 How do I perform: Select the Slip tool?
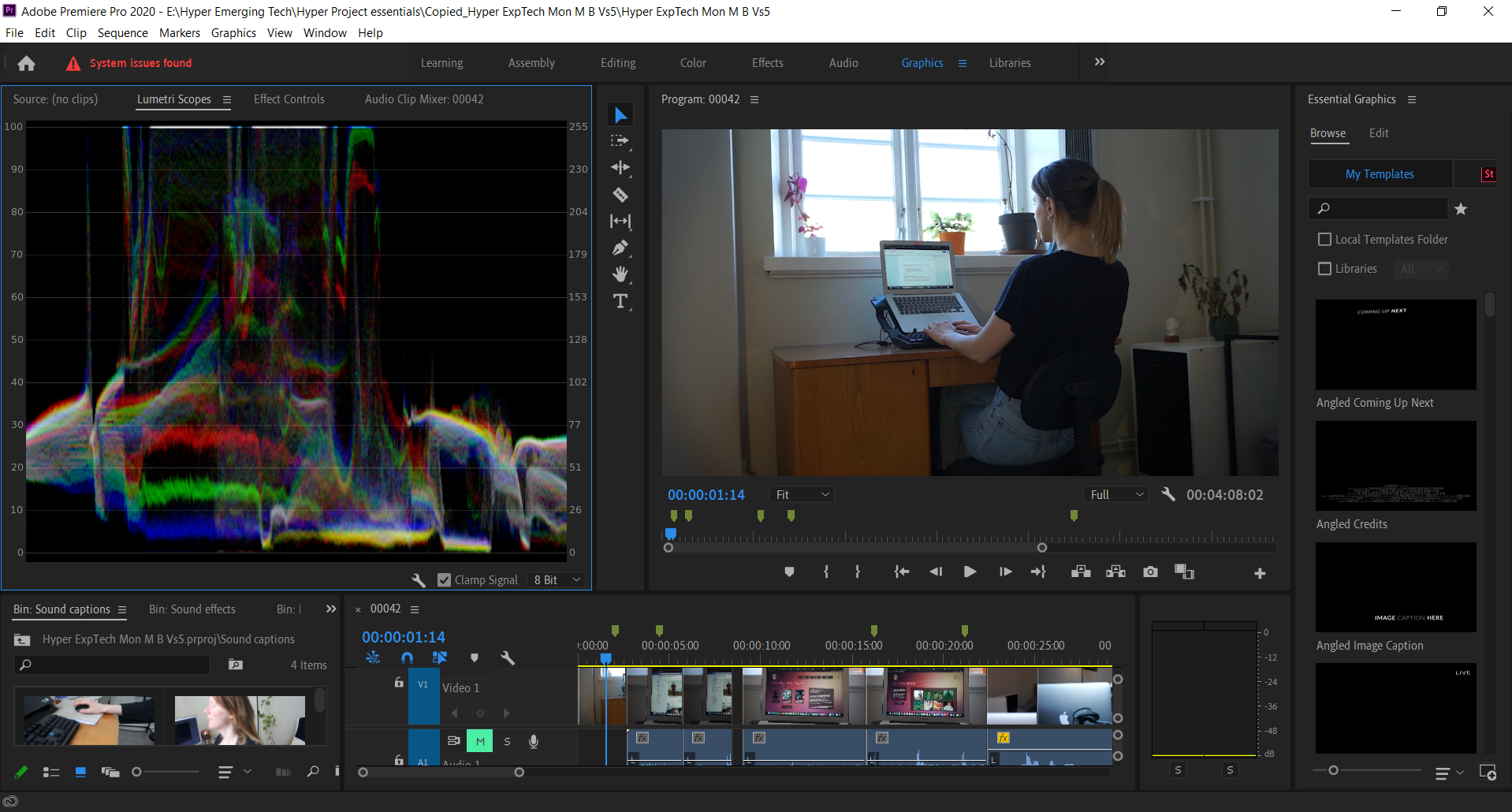click(x=620, y=222)
